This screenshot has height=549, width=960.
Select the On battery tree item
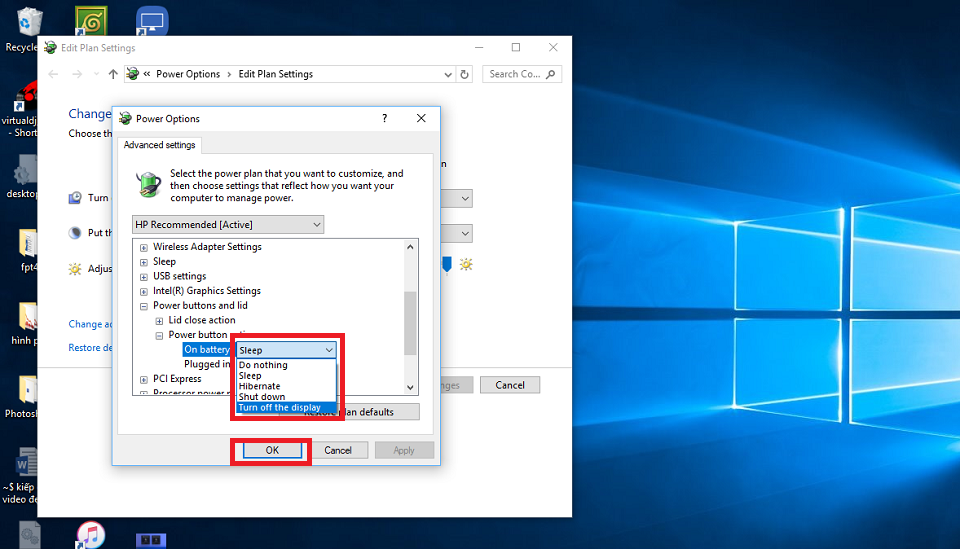point(207,349)
